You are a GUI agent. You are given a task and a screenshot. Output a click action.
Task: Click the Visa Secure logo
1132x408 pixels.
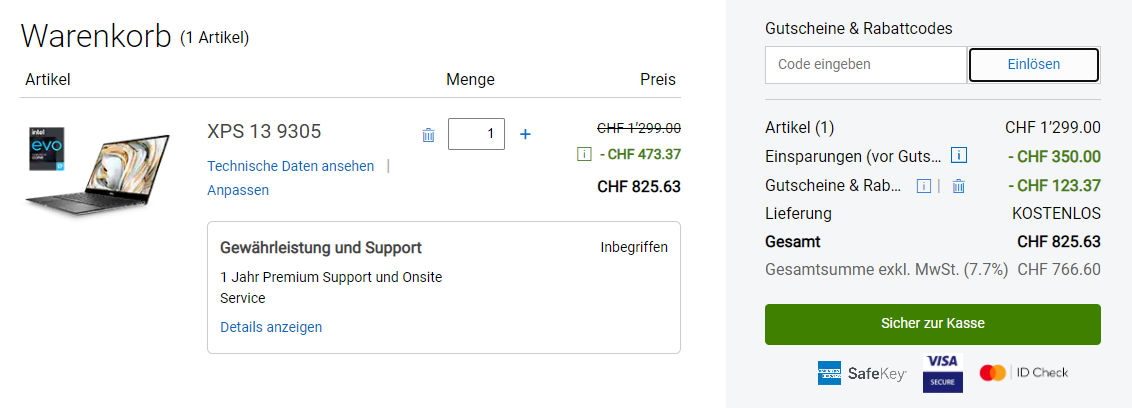[x=943, y=372]
